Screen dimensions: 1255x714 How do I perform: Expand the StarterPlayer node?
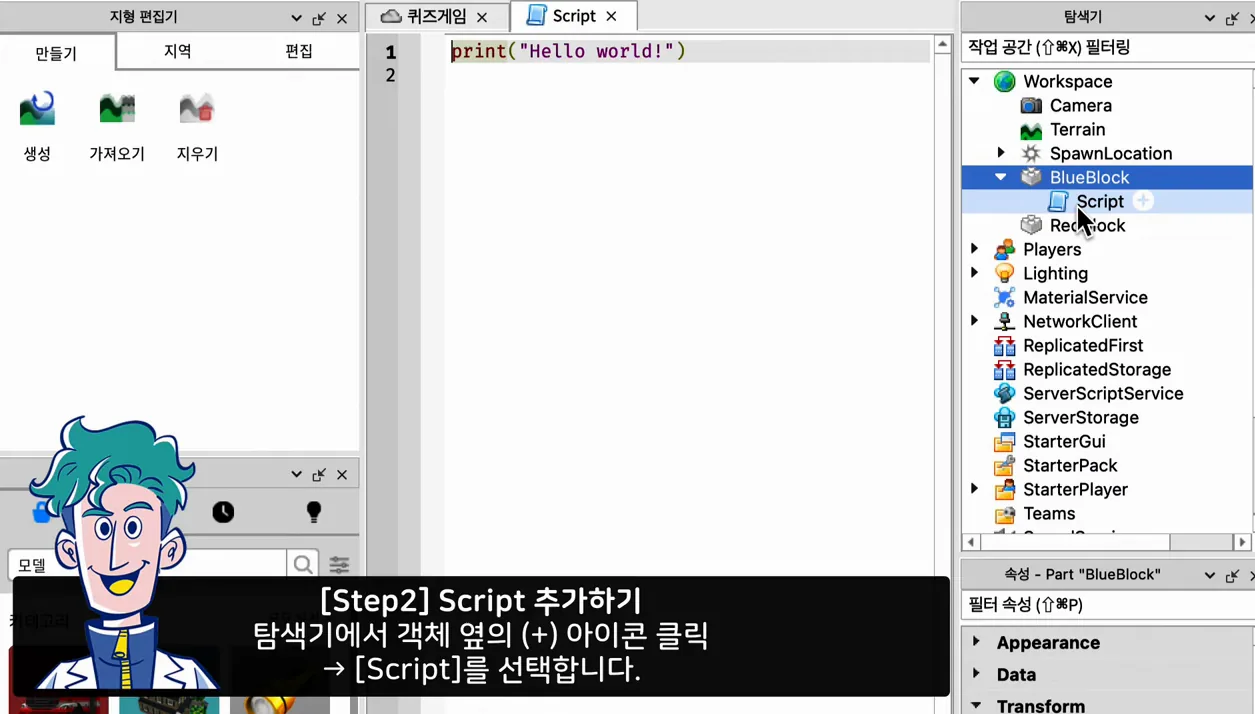(974, 489)
